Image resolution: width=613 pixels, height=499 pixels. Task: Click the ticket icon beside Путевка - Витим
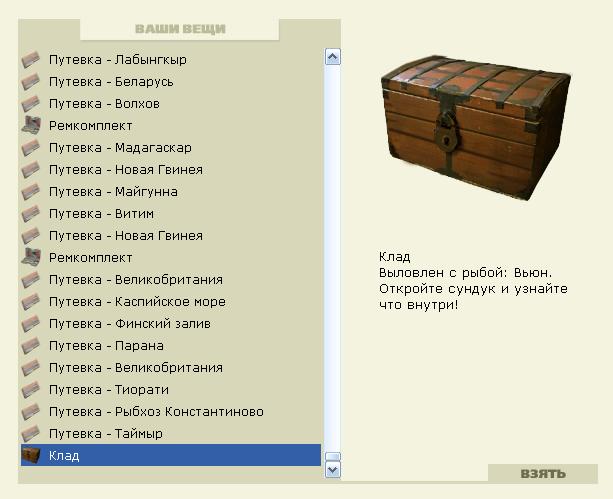pos(30,214)
